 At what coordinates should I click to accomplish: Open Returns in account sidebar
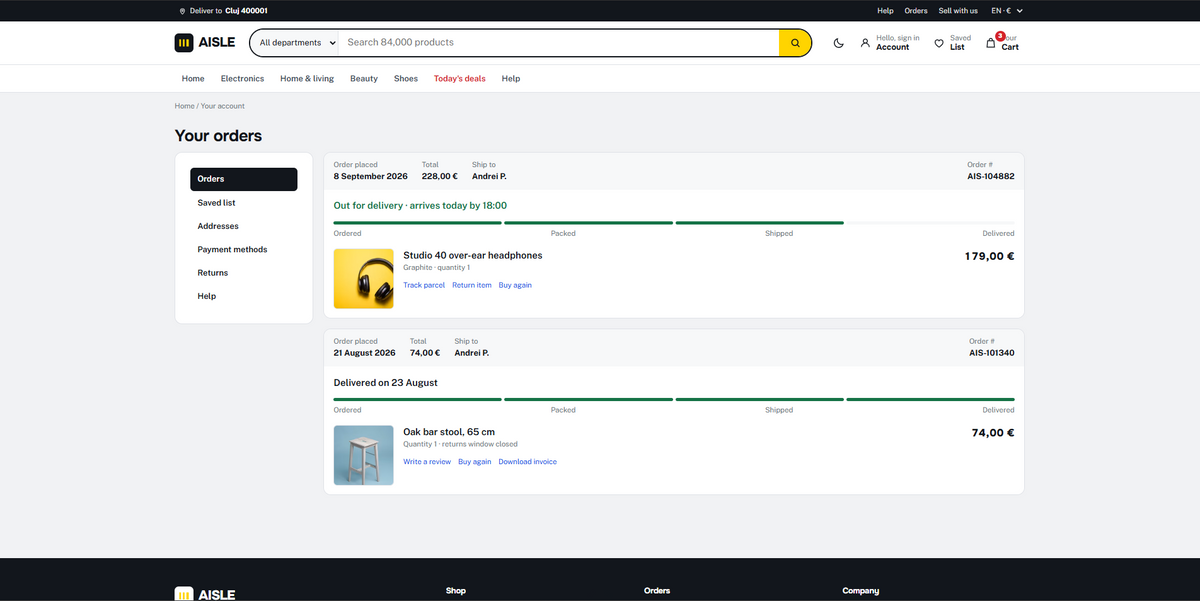pyautogui.click(x=244, y=273)
